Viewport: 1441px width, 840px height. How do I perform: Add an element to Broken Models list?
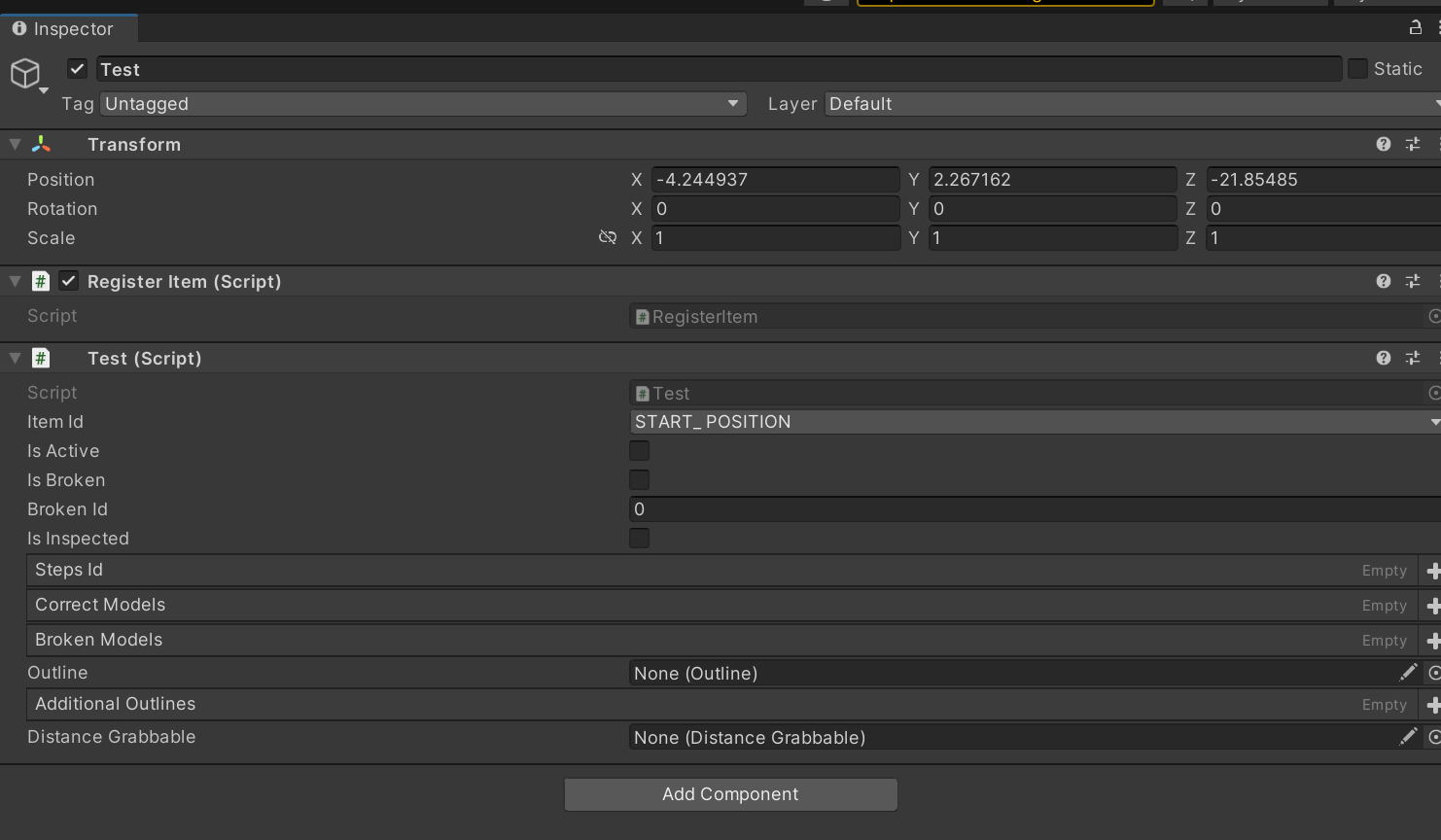(x=1431, y=641)
